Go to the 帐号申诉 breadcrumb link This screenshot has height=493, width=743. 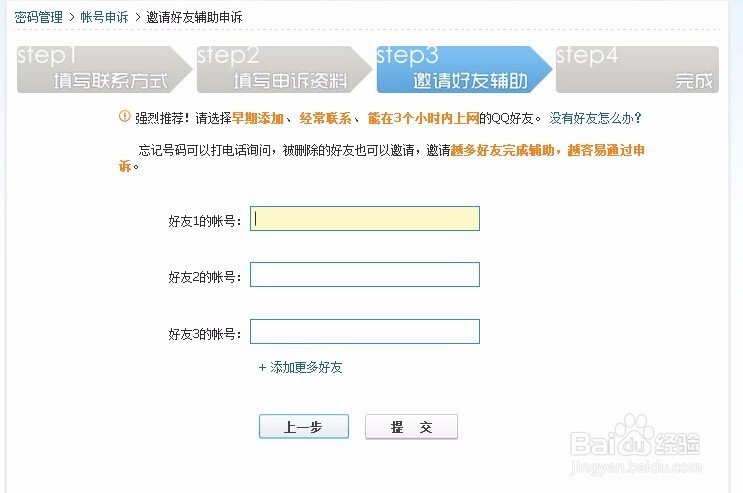click(x=104, y=18)
